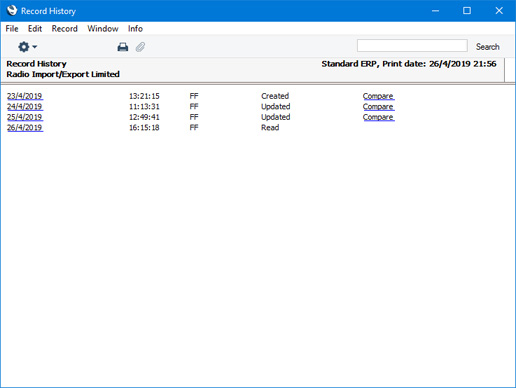Viewport: 516px width, 388px height.
Task: Open the Info menu
Action: [x=135, y=29]
